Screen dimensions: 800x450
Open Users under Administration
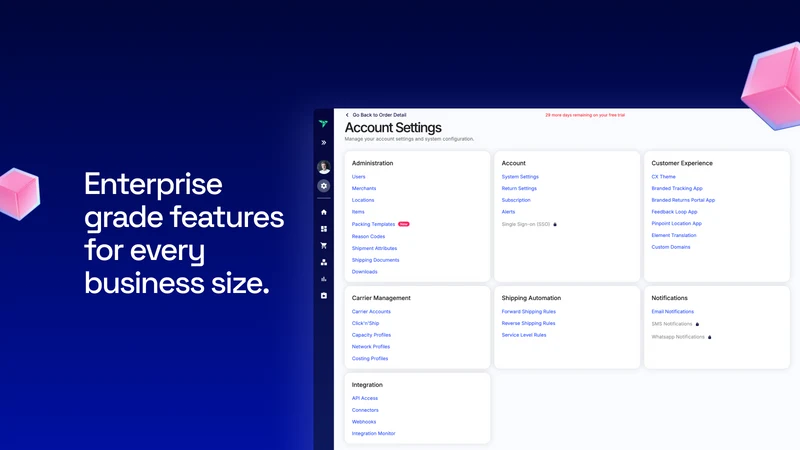point(358,177)
